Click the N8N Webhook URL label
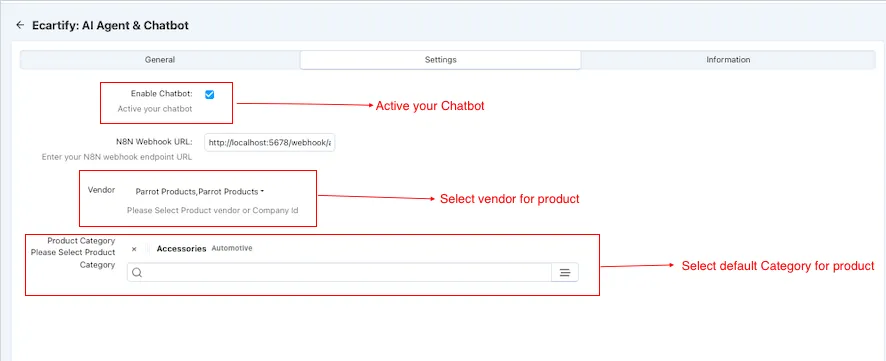This screenshot has width=886, height=361. click(x=154, y=142)
